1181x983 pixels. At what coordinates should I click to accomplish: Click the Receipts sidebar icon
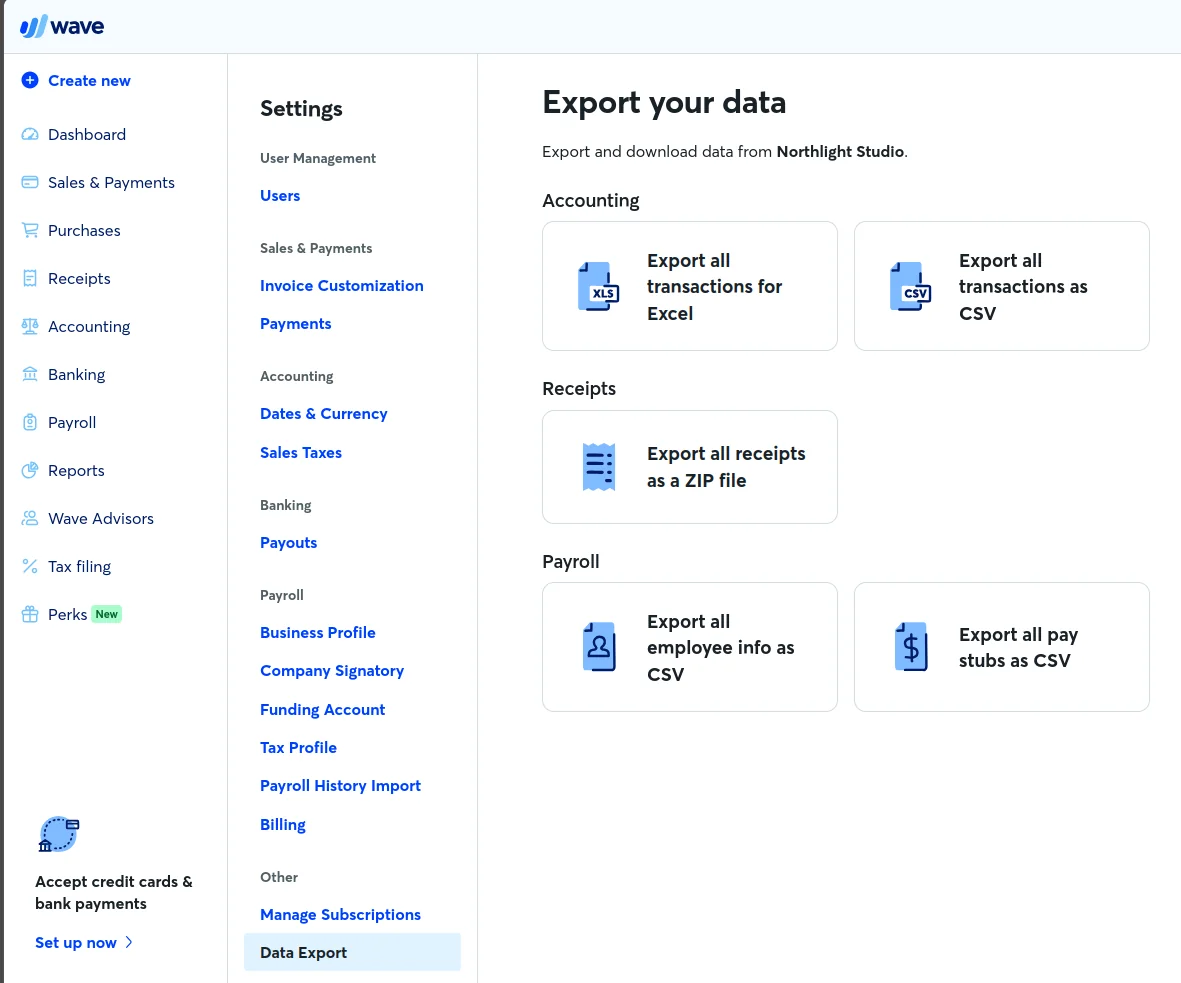tap(30, 279)
